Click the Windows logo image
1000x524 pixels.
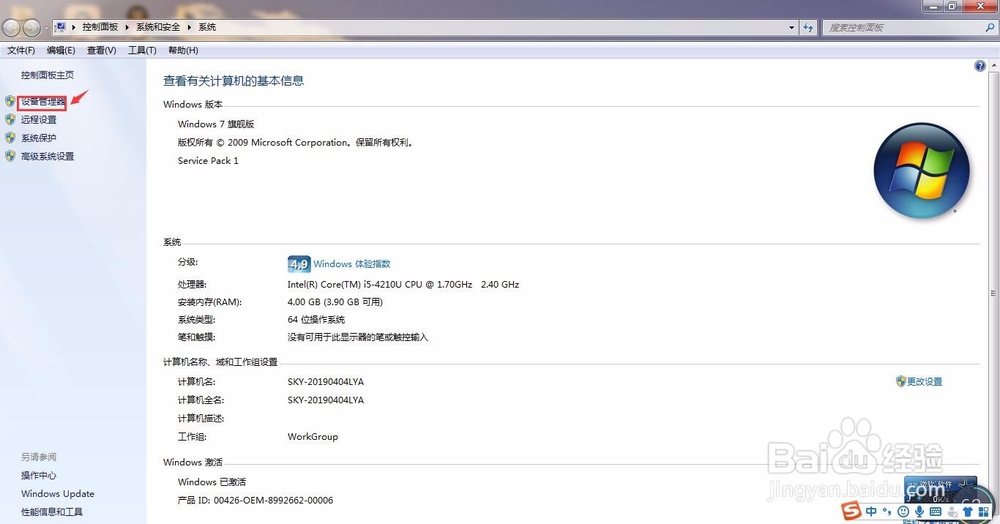point(922,171)
